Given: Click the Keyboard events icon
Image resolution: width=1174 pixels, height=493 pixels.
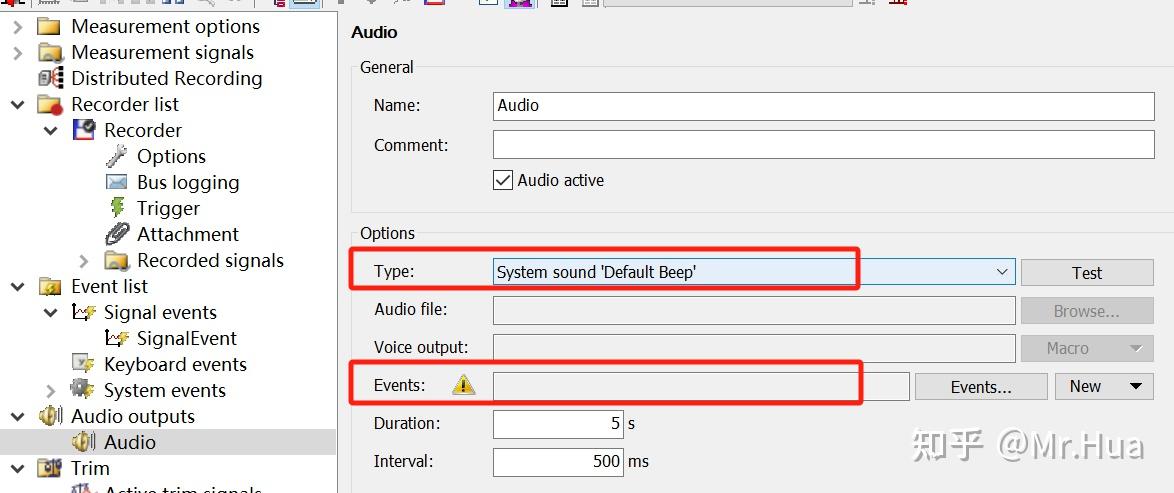Looking at the screenshot, I should [x=84, y=364].
